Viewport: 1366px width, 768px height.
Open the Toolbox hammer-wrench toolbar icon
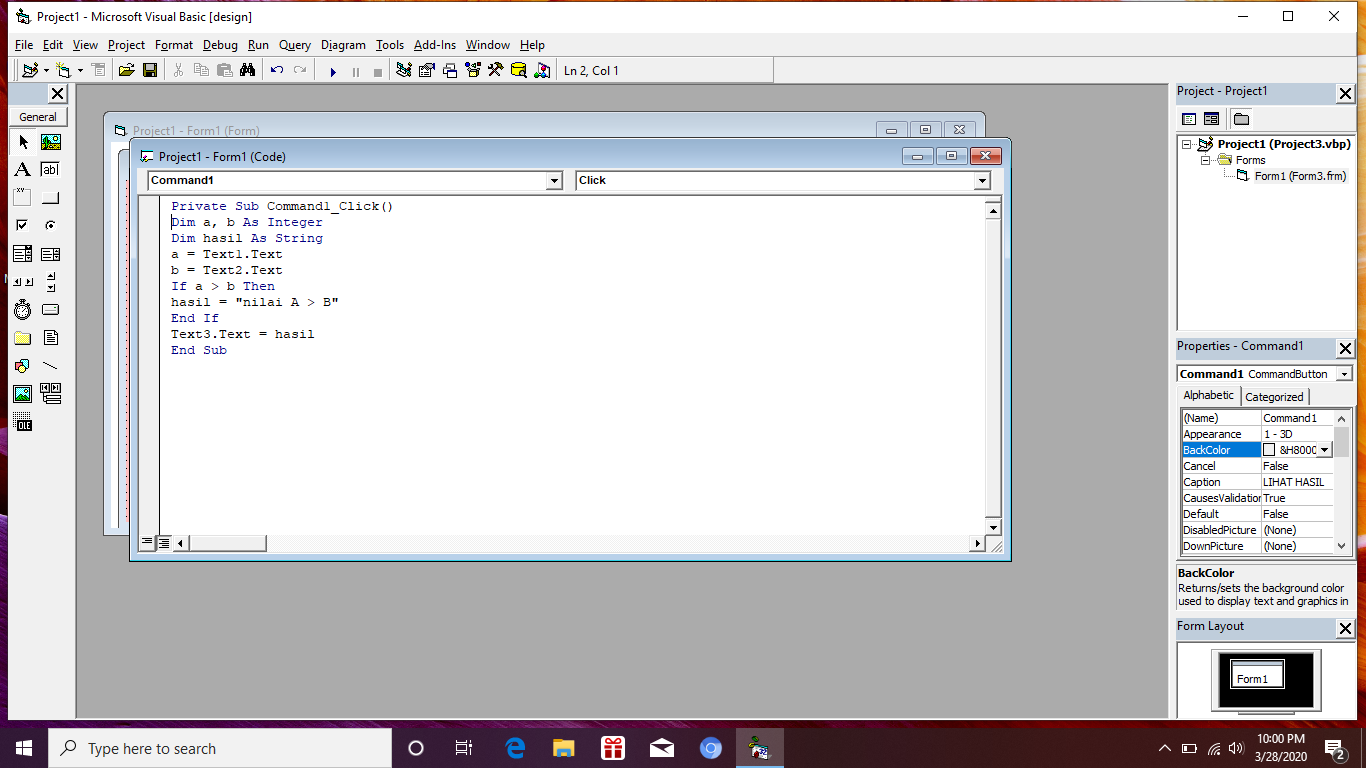click(496, 70)
